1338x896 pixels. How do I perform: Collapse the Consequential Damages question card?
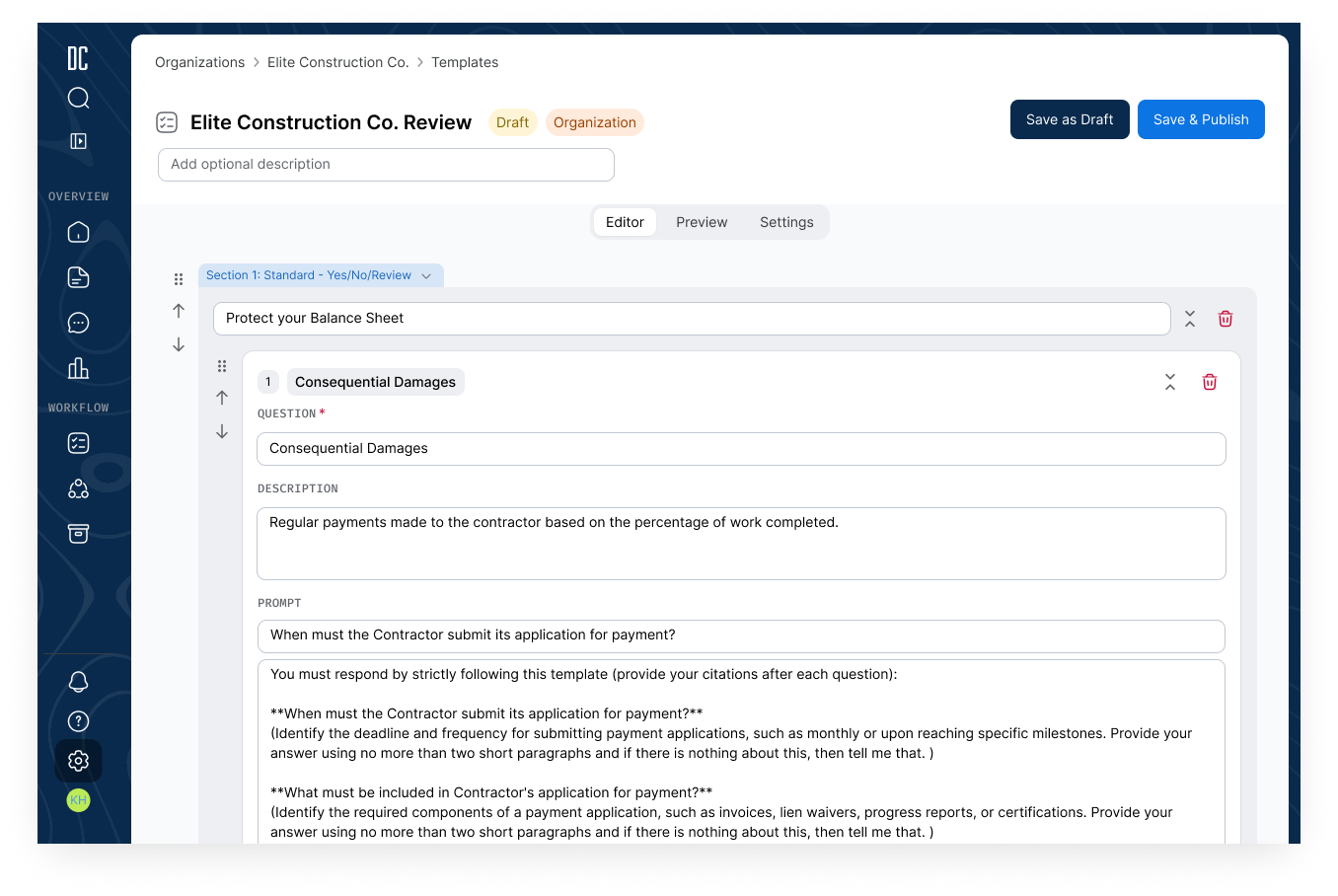1170,382
